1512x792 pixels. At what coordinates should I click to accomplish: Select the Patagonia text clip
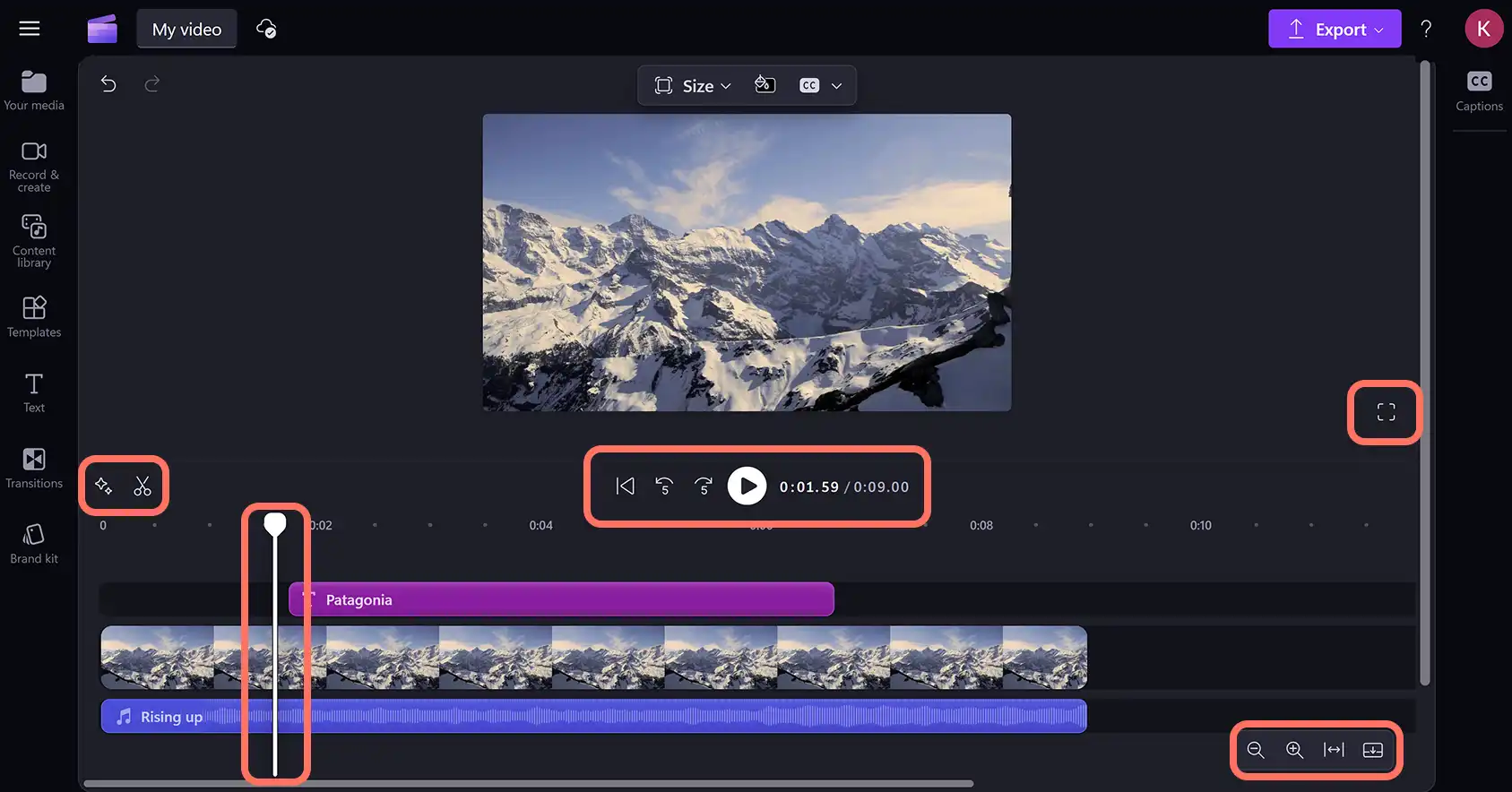click(x=561, y=599)
